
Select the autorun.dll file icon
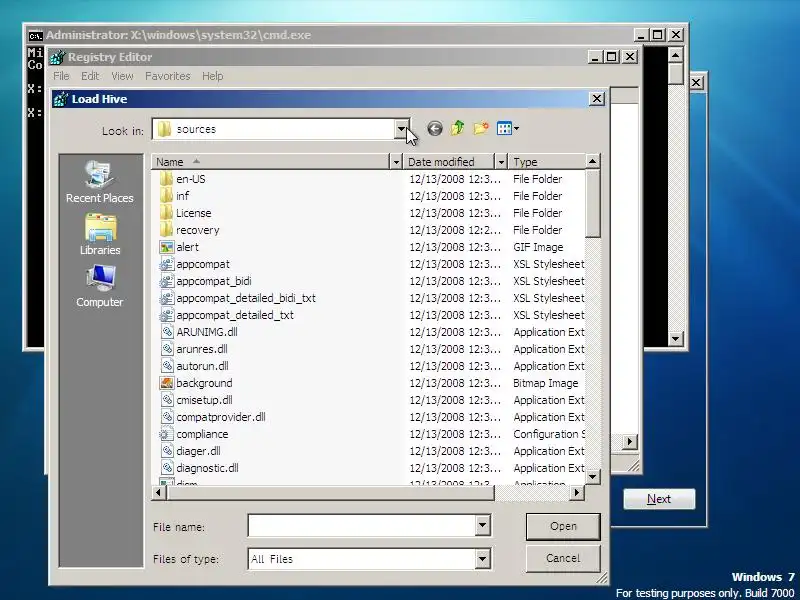pos(167,366)
